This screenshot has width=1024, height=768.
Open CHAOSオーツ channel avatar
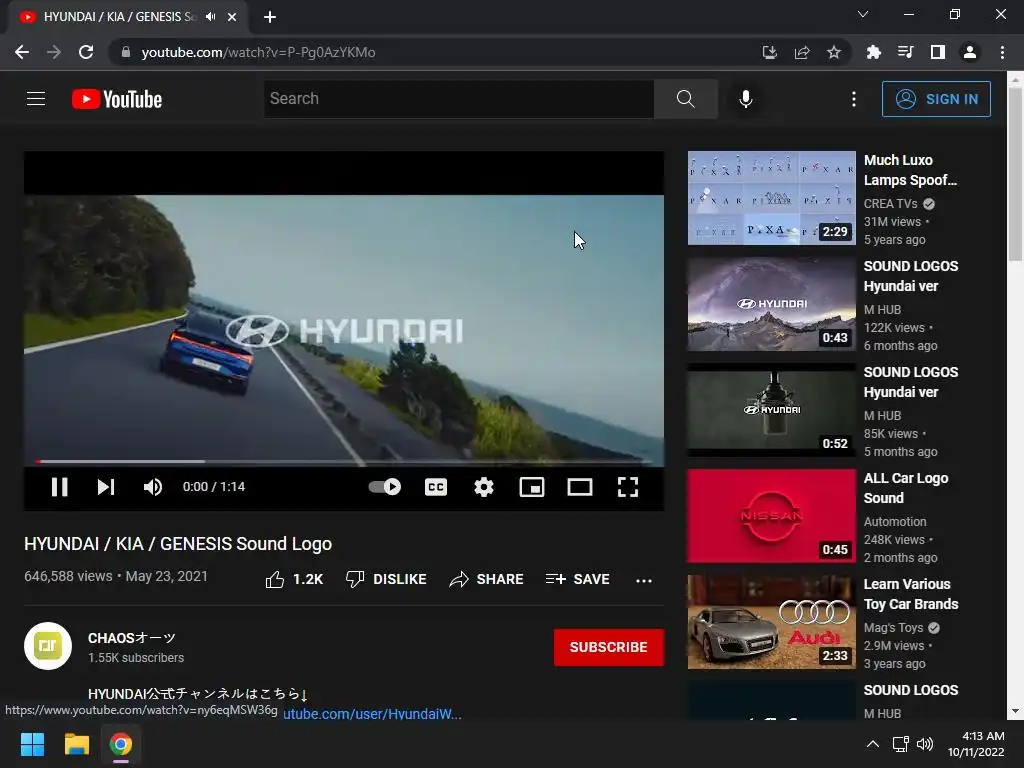coord(48,646)
